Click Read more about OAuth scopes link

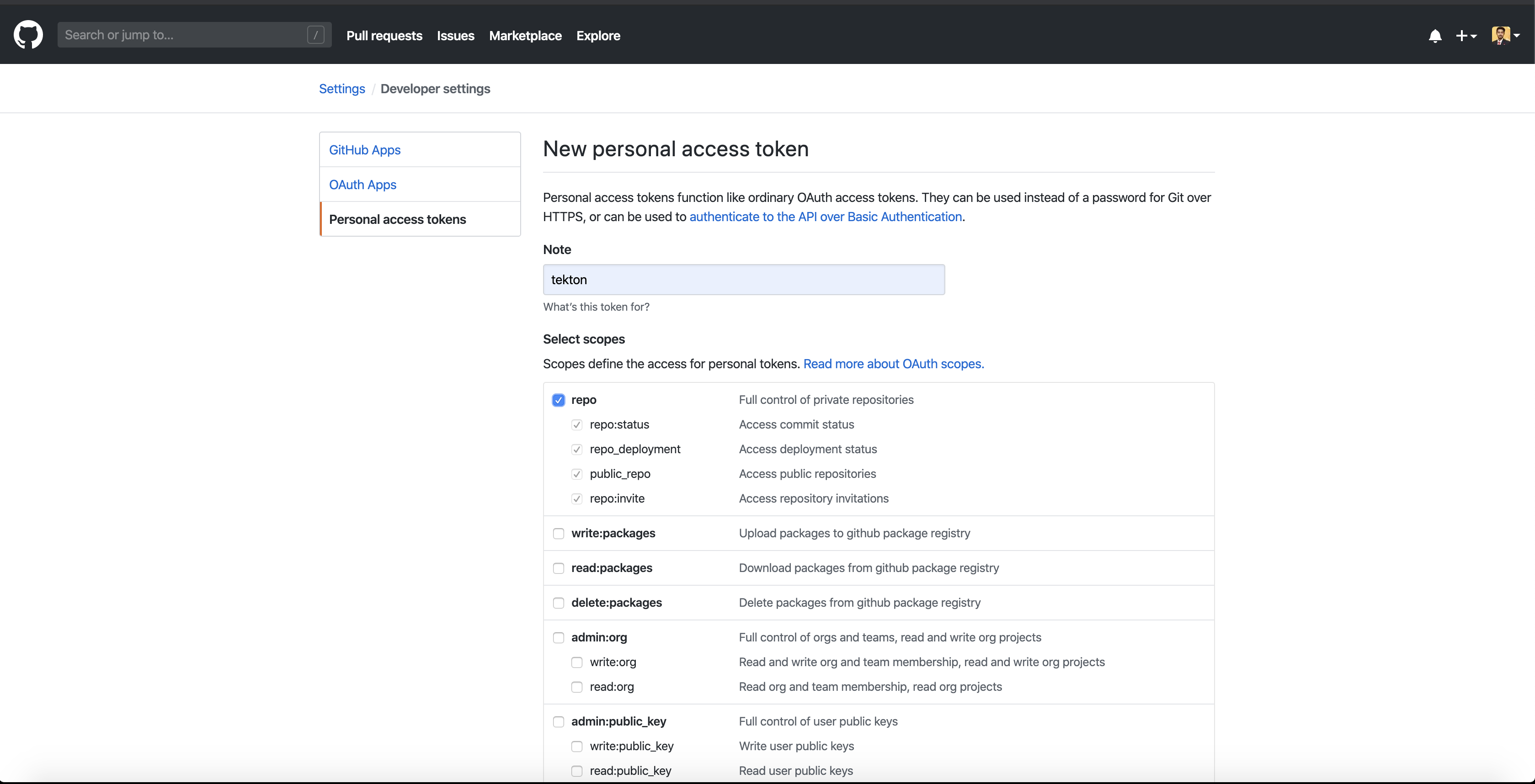click(893, 363)
